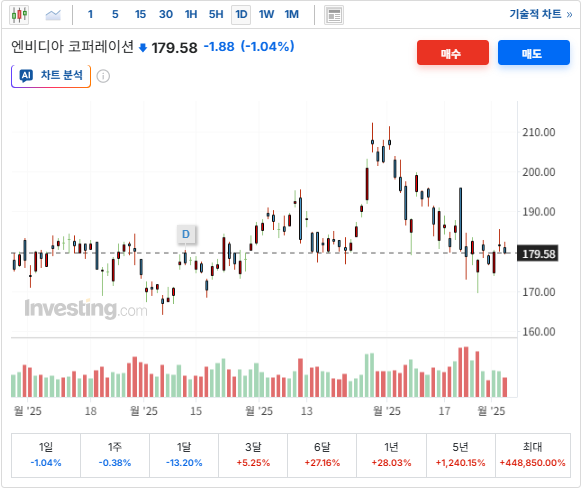Click the 170.00 price axis label

click(x=539, y=292)
